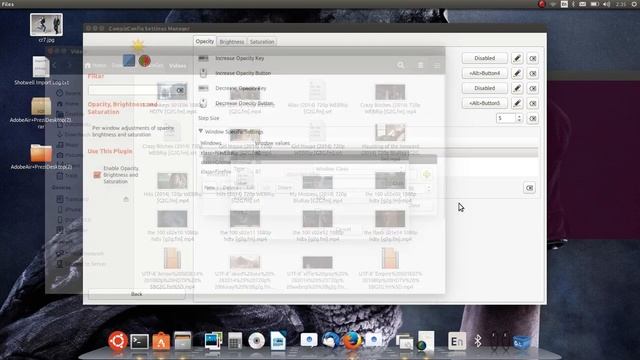640x360 pixels.
Task: Reset Decrease Opacity Button to default
Action: [x=532, y=103]
